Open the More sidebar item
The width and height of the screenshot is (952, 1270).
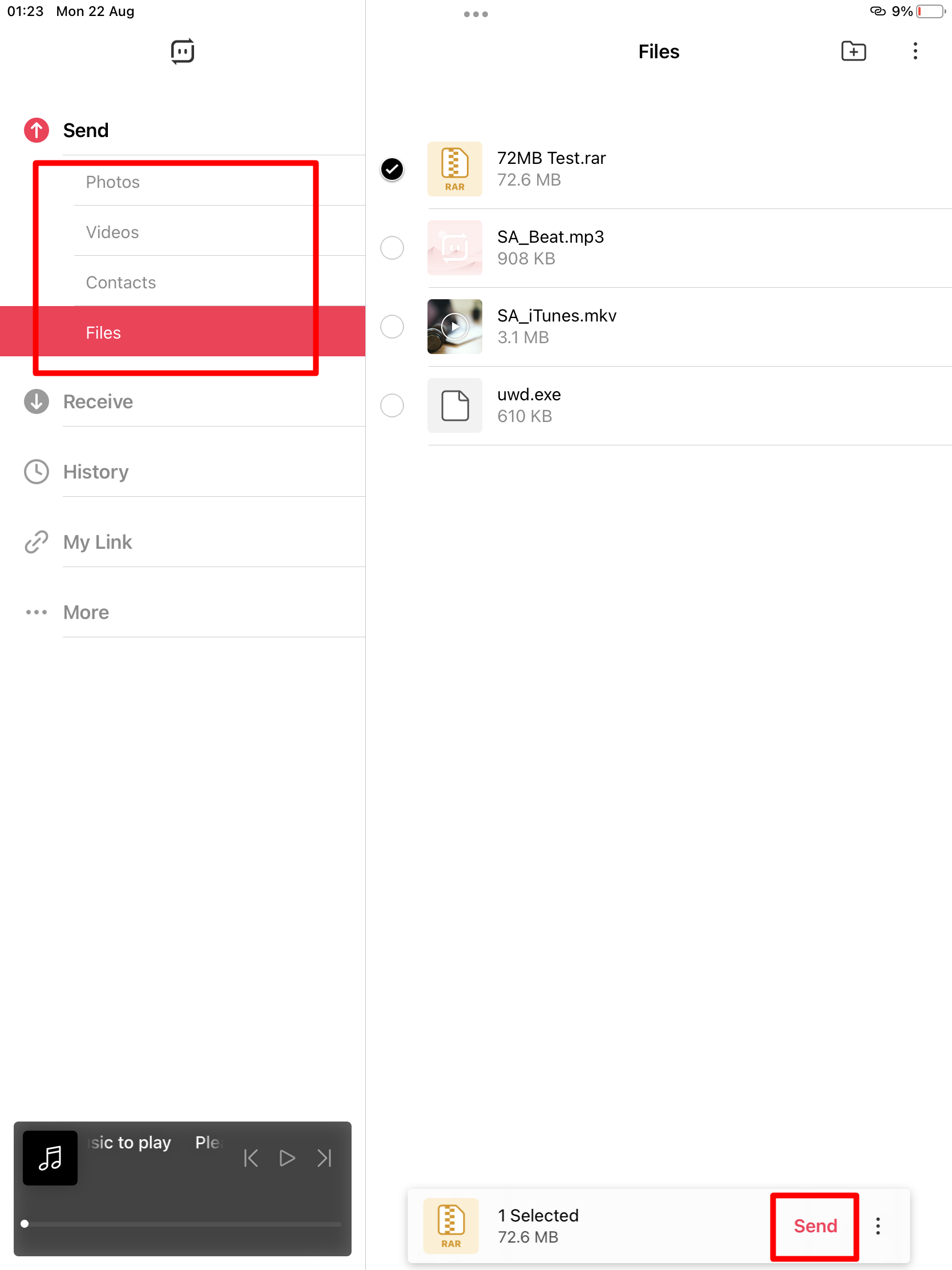click(x=86, y=613)
